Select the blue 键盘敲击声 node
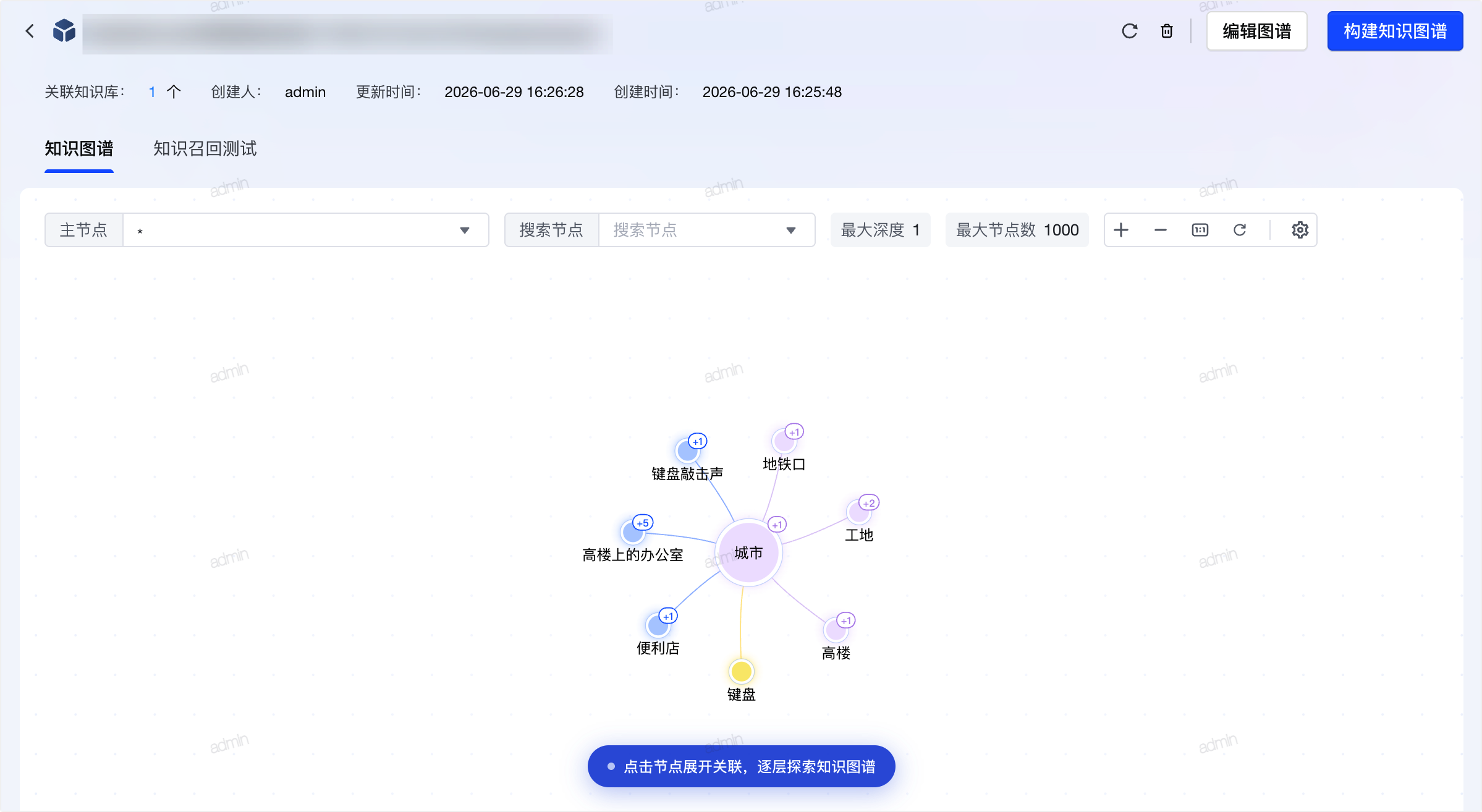The image size is (1482, 812). coord(687,451)
